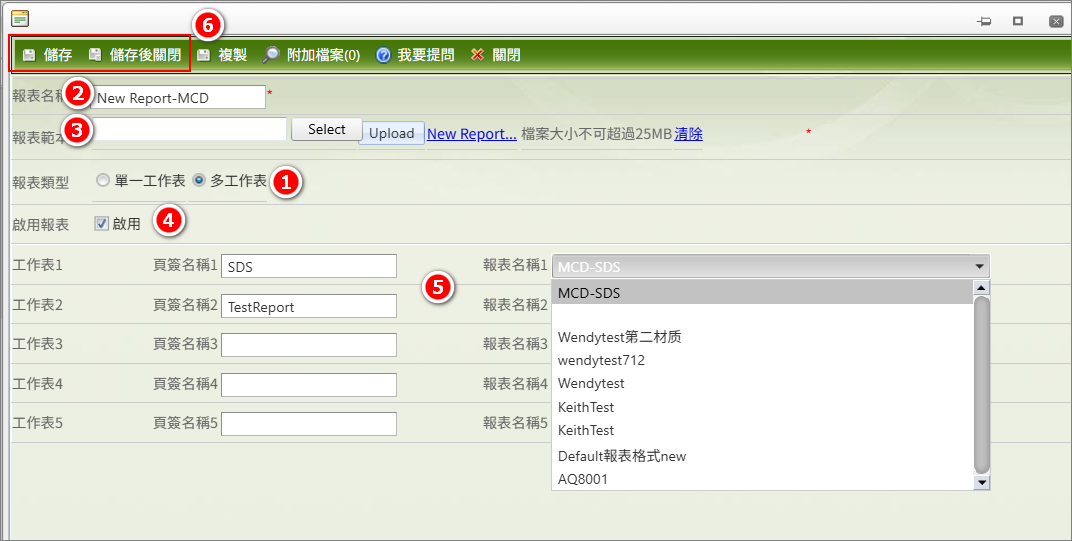Close the window with title bar X
Image resolution: width=1072 pixels, height=541 pixels.
[x=1056, y=22]
